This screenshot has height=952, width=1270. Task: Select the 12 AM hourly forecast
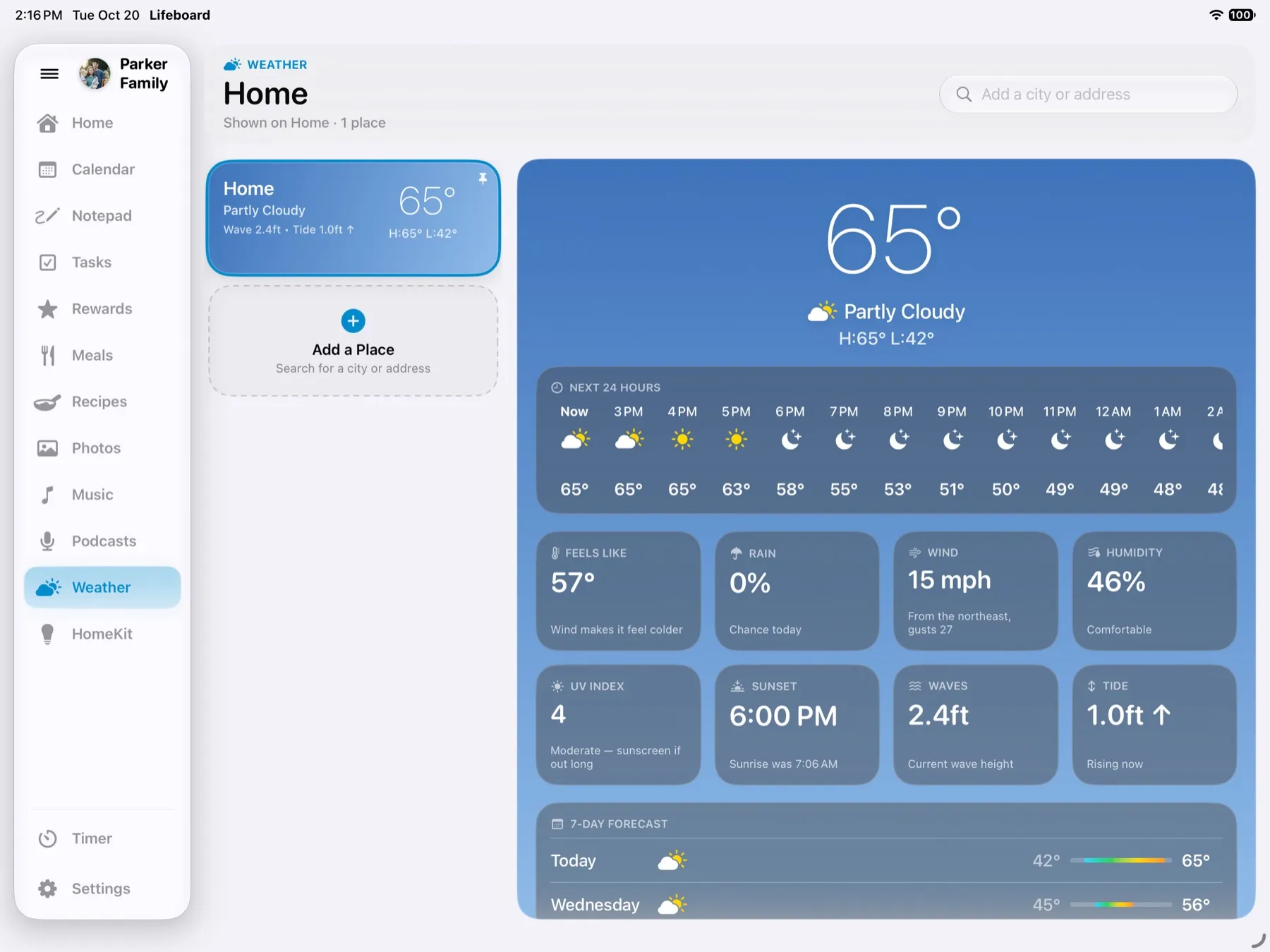(x=1113, y=450)
